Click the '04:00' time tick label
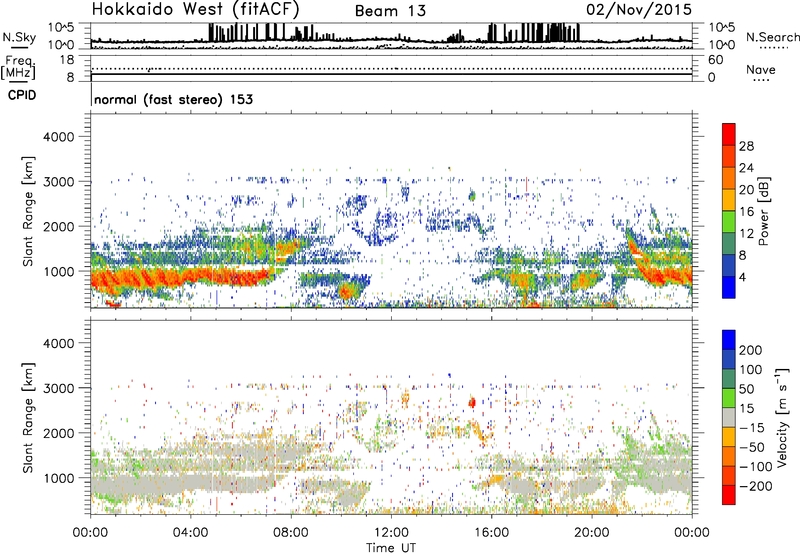 tap(190, 533)
